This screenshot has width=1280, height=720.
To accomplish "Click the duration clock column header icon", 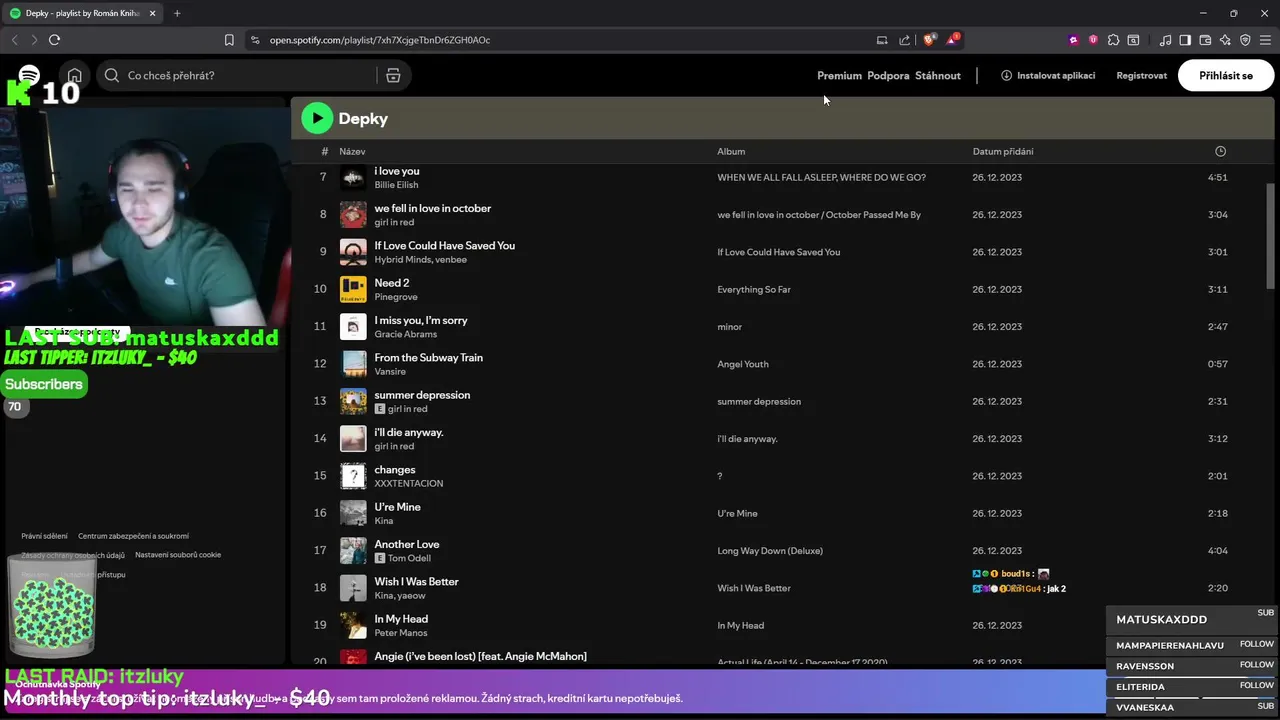I will pos(1220,151).
